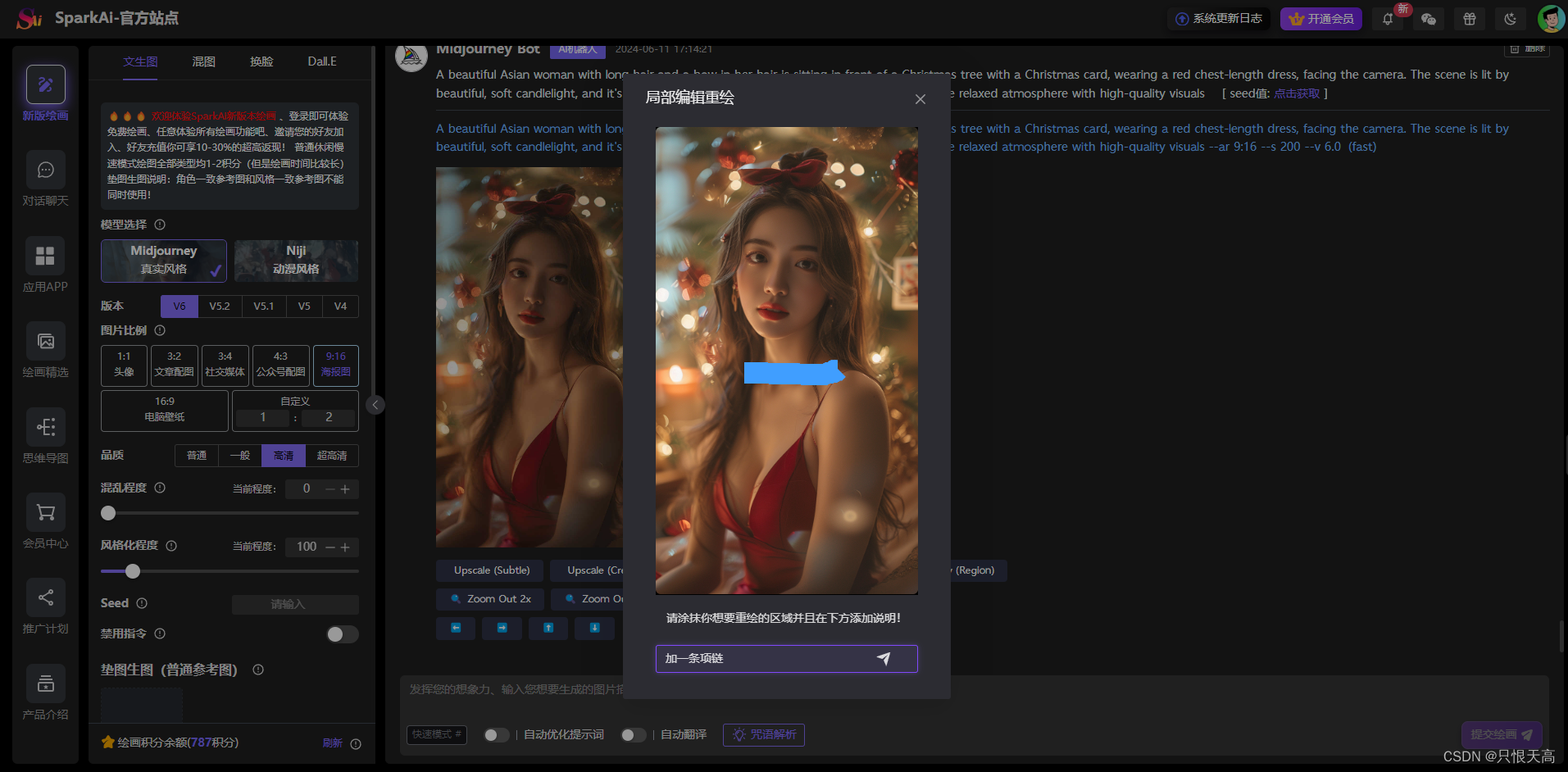Screen dimensions: 1568x772
Task: Click the 开通会员 button
Action: tap(1321, 19)
